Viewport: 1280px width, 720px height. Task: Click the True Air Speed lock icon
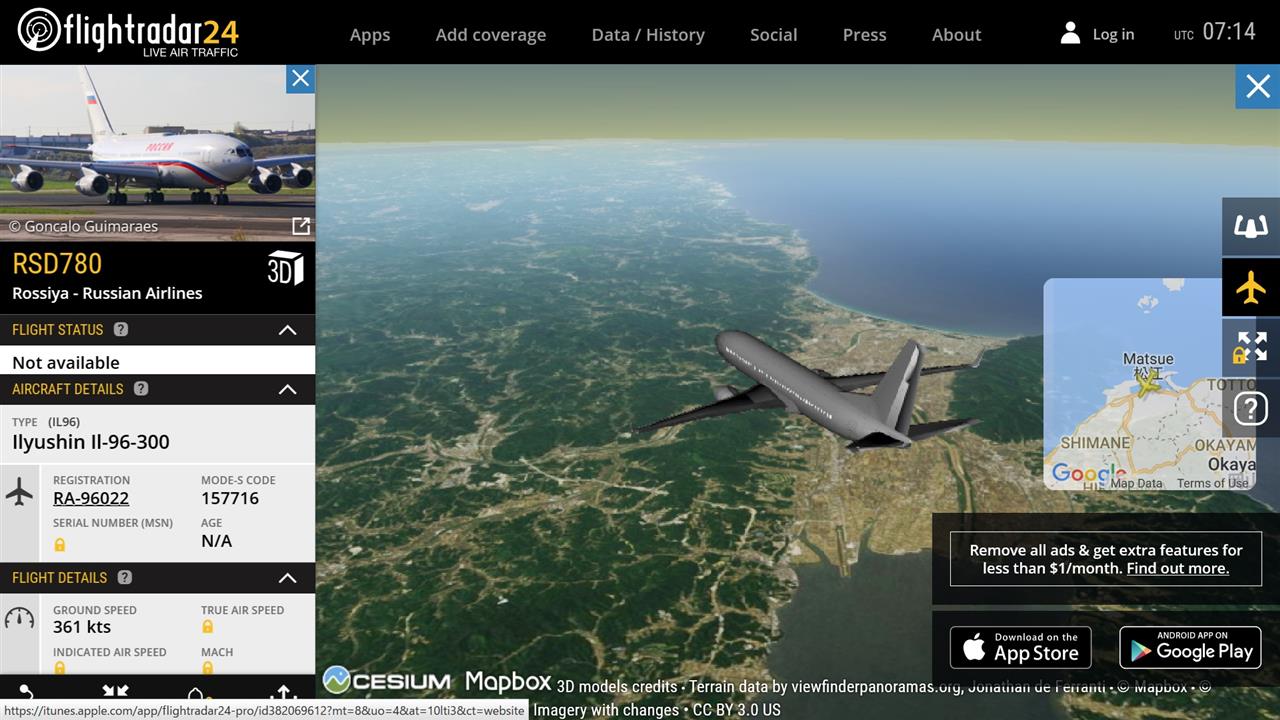pyautogui.click(x=208, y=626)
